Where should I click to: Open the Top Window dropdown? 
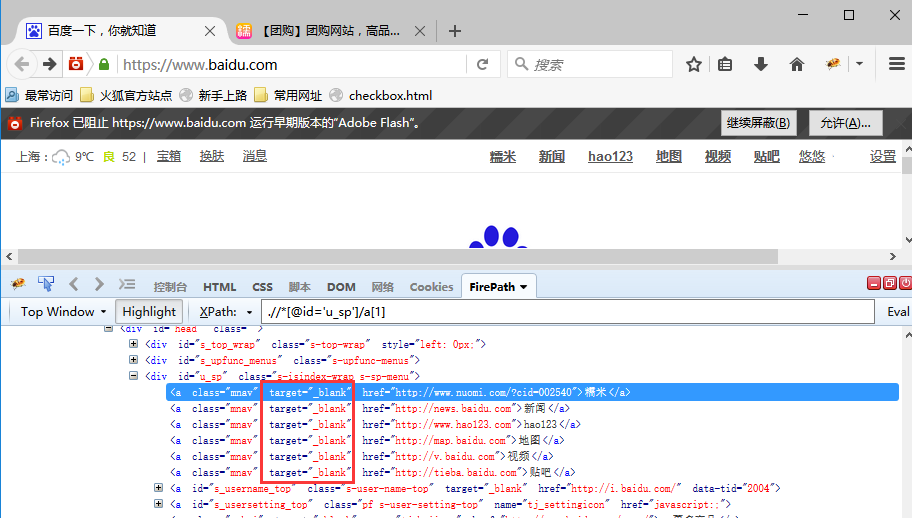point(62,312)
